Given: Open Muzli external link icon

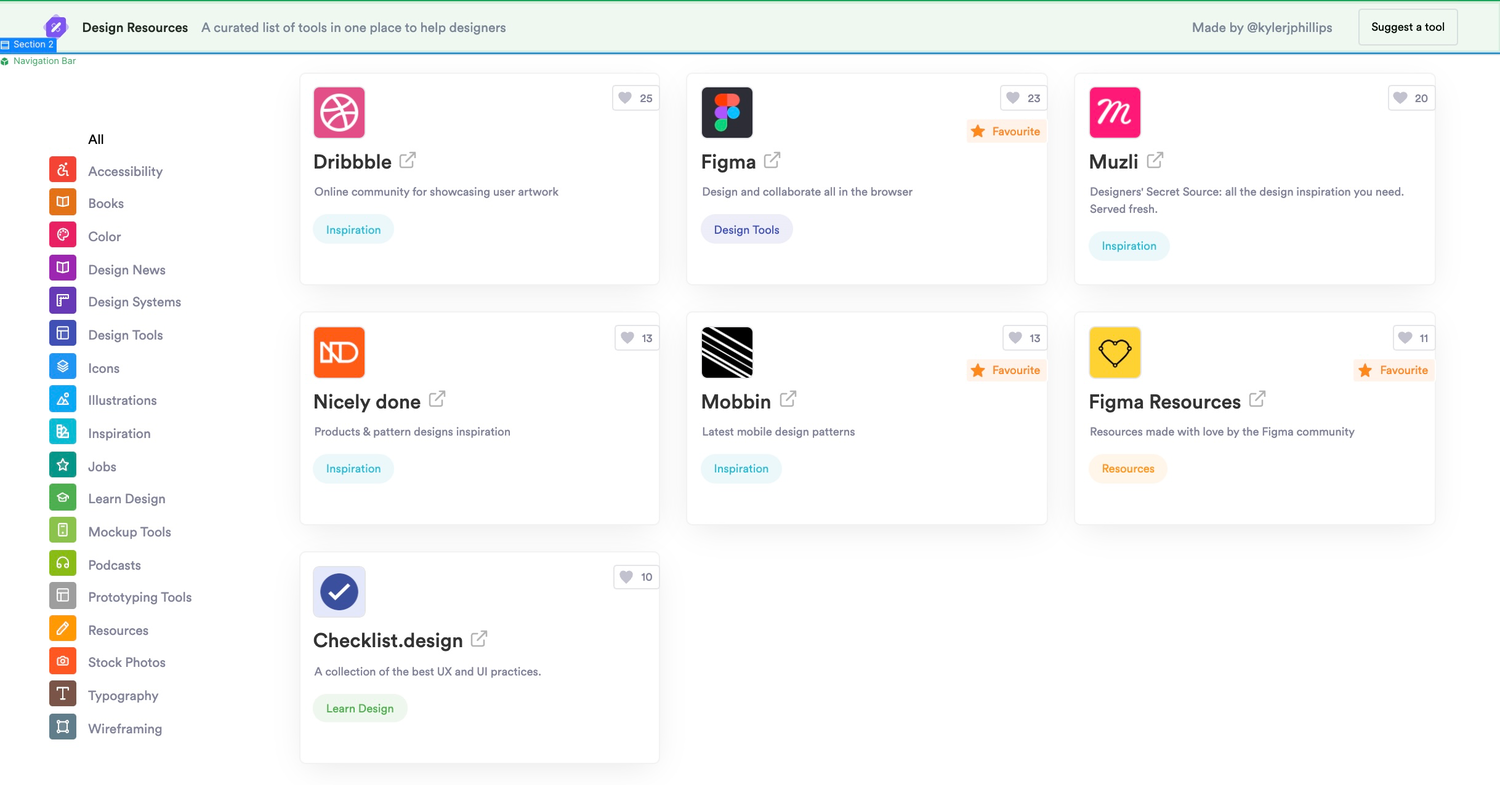Looking at the screenshot, I should [1155, 160].
